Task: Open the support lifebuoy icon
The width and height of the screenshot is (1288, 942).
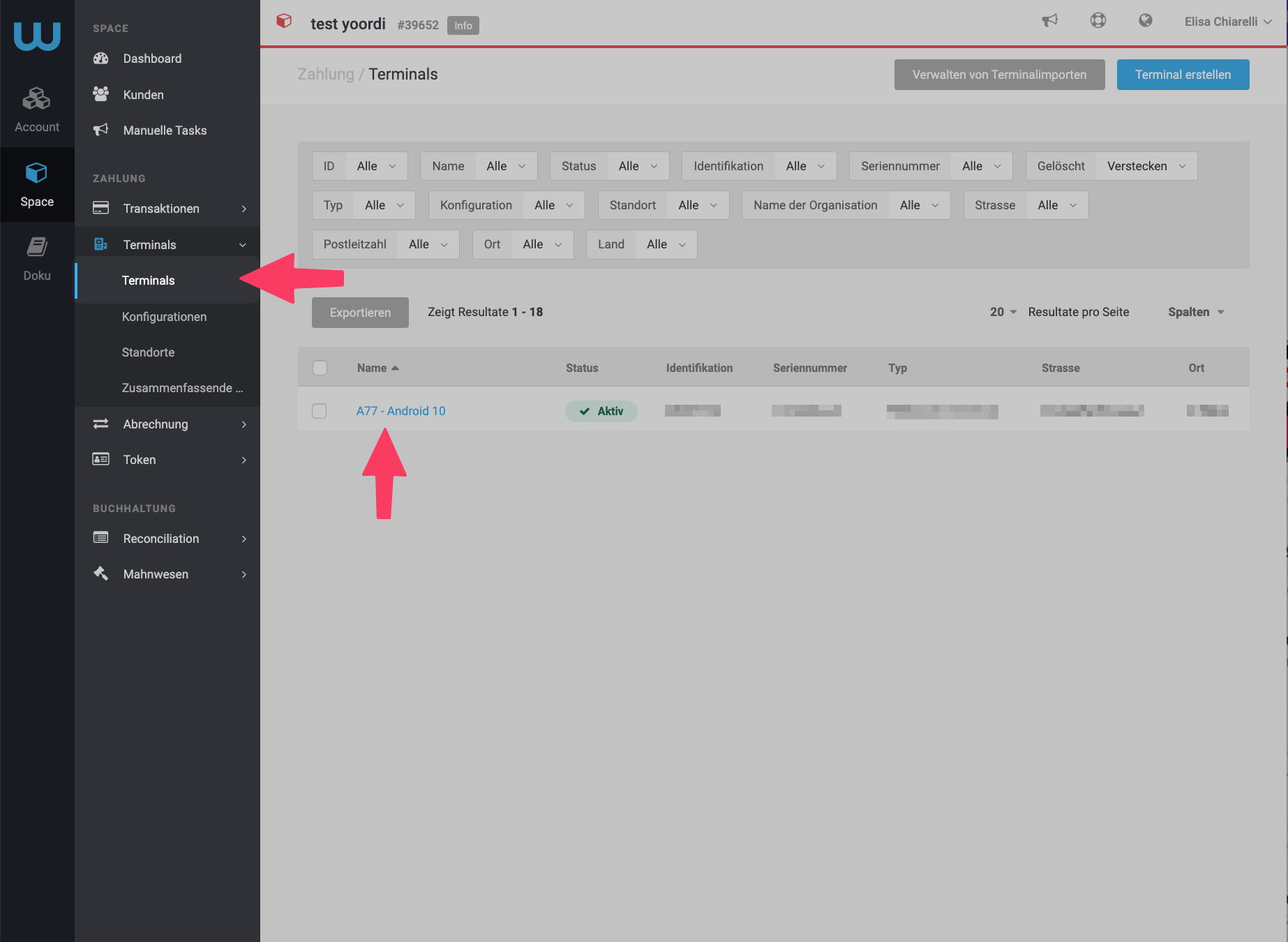Action: (1098, 21)
